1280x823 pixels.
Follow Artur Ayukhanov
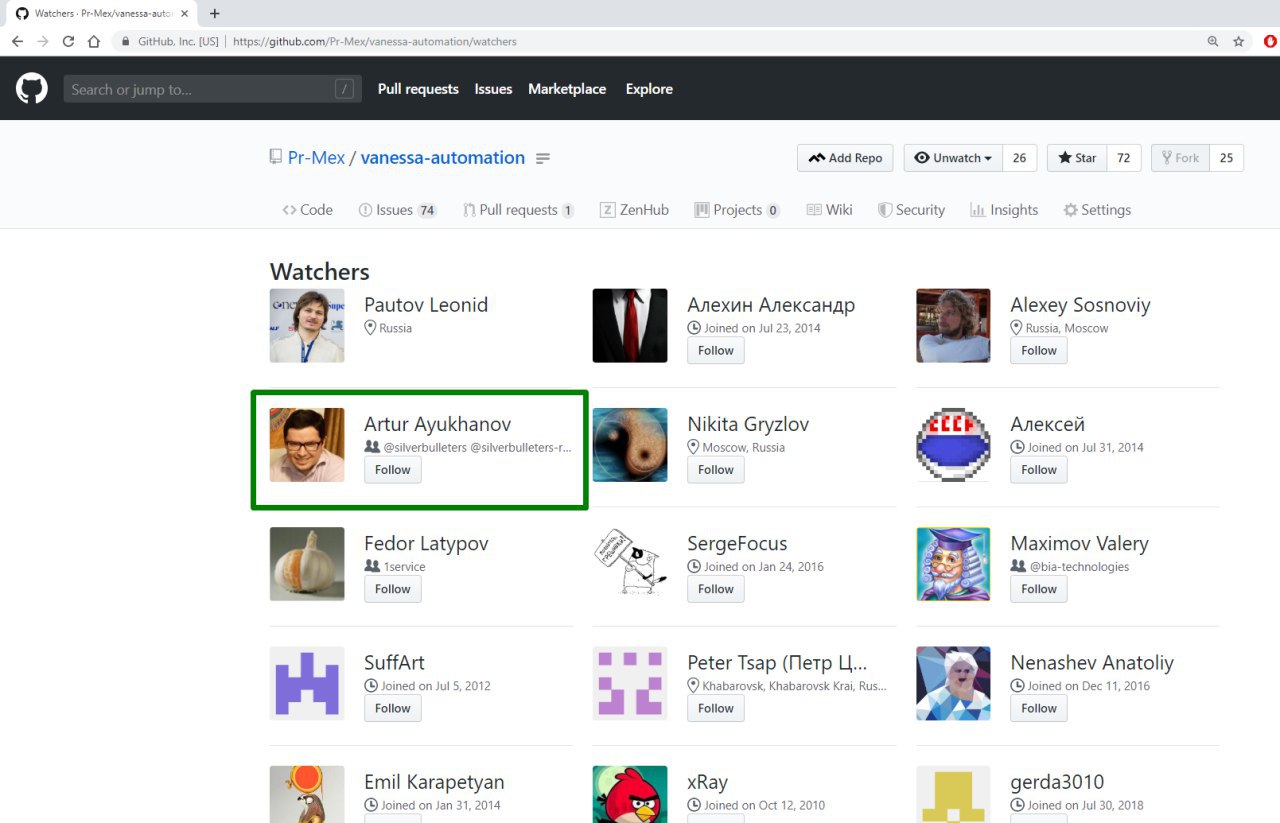(x=393, y=470)
